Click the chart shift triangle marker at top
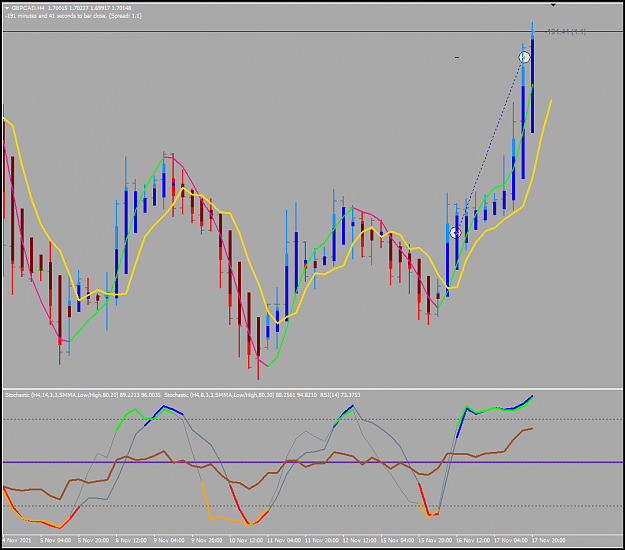Viewport: 625px width, 550px height. [x=553, y=5]
